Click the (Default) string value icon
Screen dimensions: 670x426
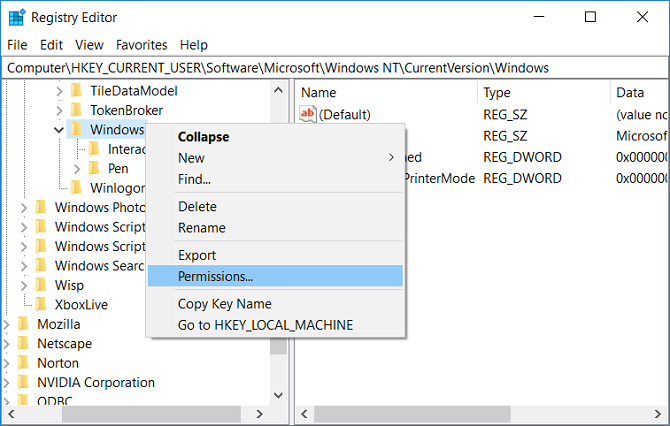308,115
